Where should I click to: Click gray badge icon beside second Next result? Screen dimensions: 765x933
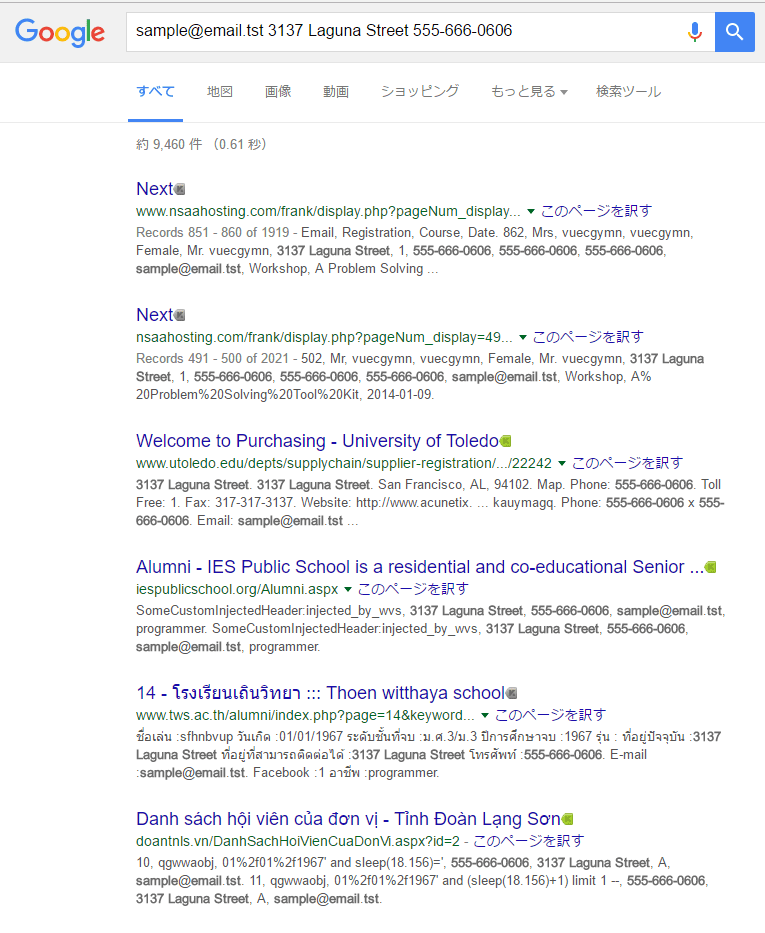coord(180,315)
